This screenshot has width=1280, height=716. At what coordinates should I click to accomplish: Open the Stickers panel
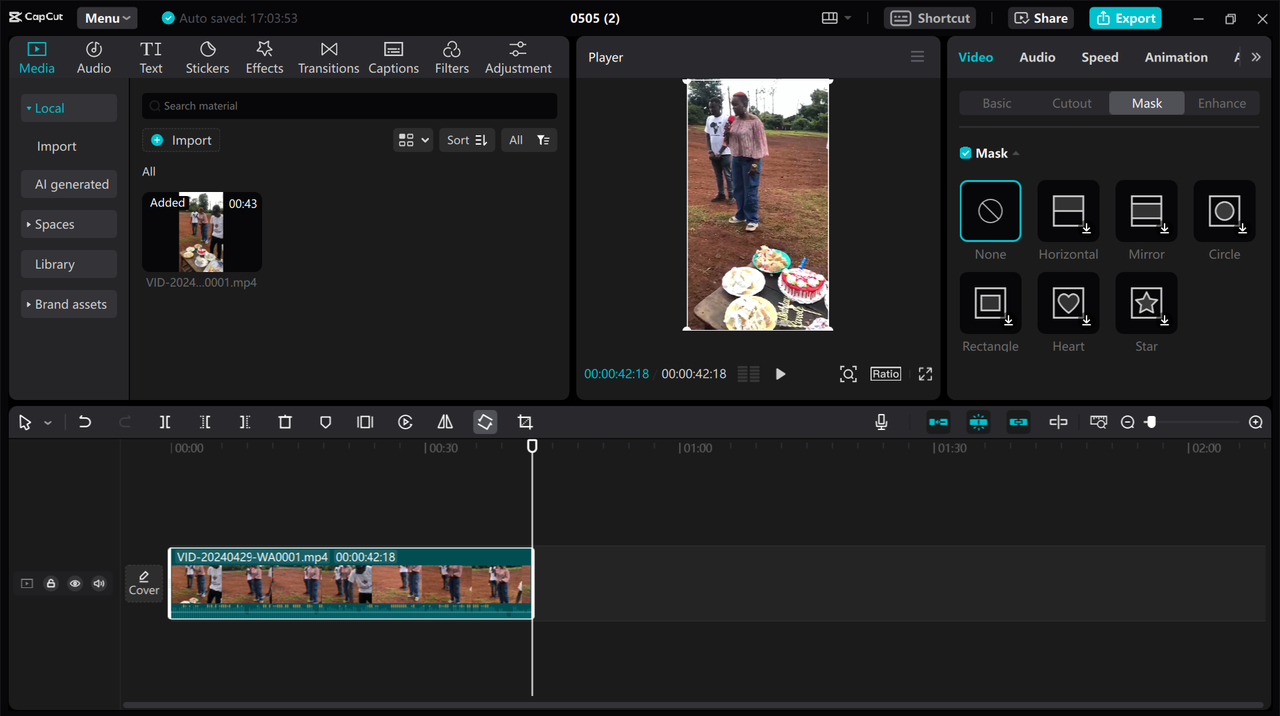pos(207,58)
